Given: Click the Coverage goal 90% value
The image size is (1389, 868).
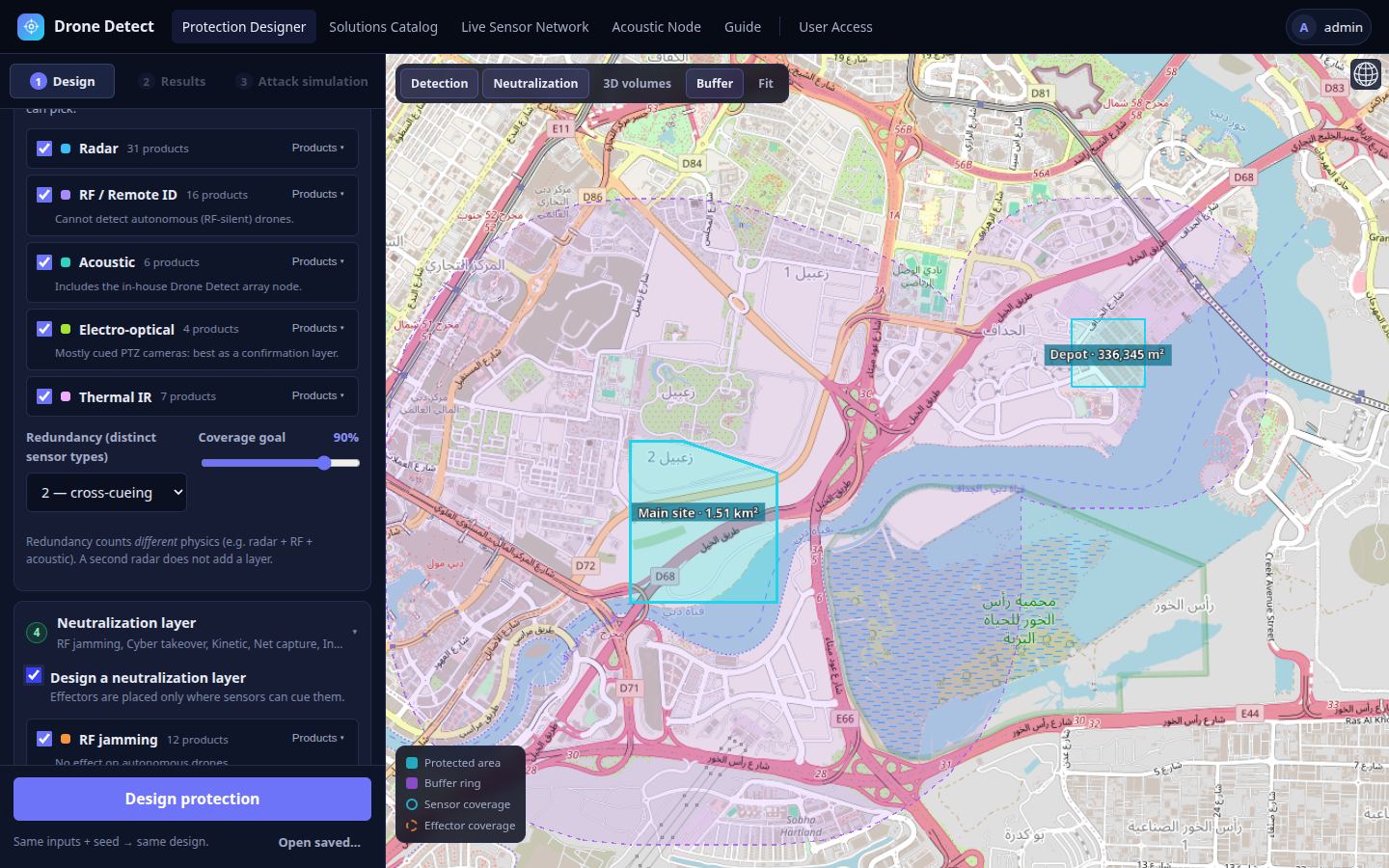Looking at the screenshot, I should pyautogui.click(x=346, y=437).
